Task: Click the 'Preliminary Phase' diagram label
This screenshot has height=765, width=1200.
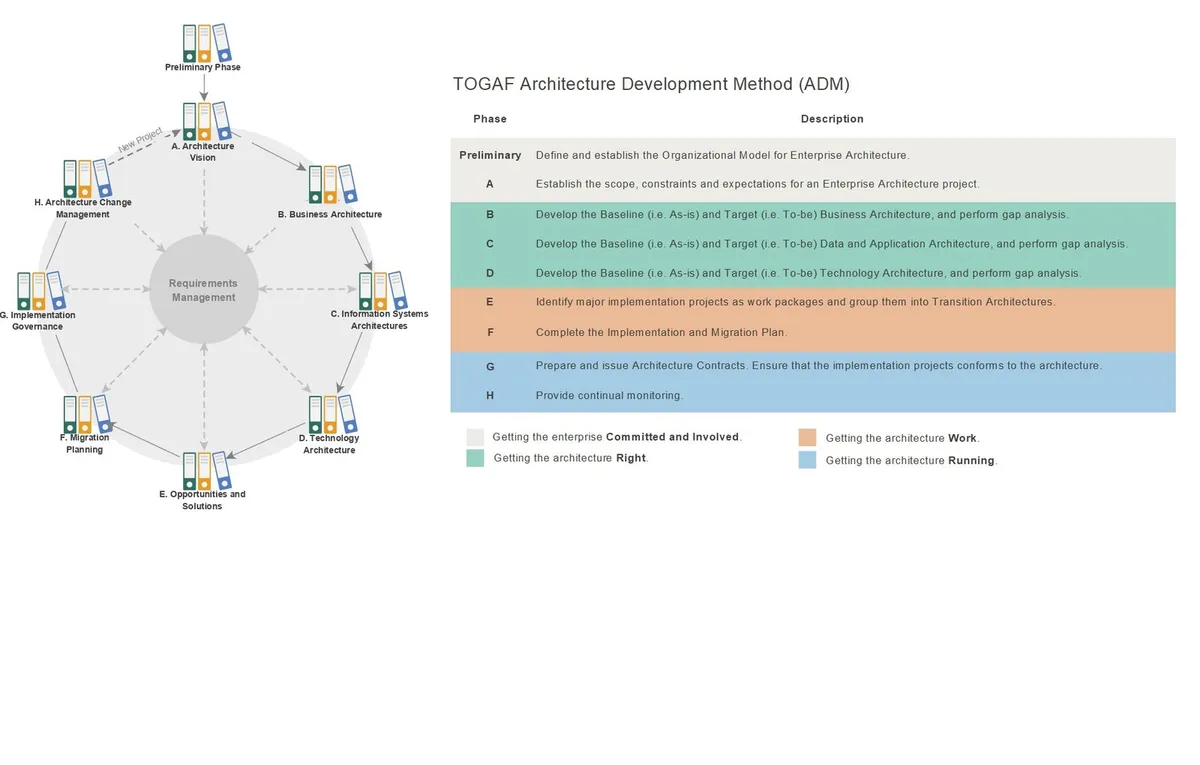Action: coord(203,68)
